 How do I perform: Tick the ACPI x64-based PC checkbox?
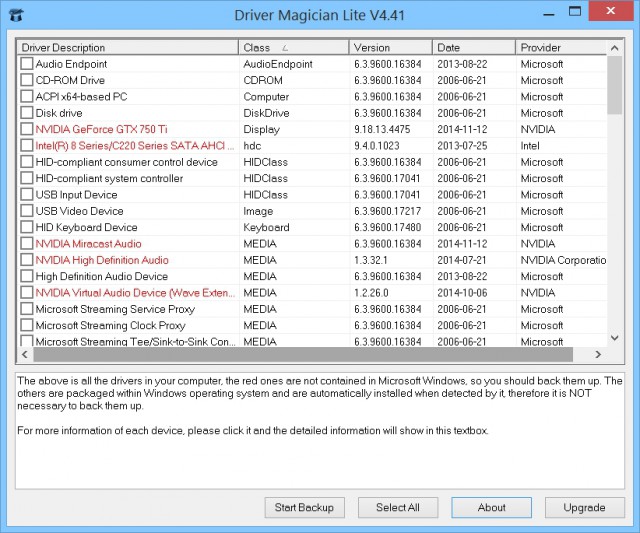[x=27, y=97]
